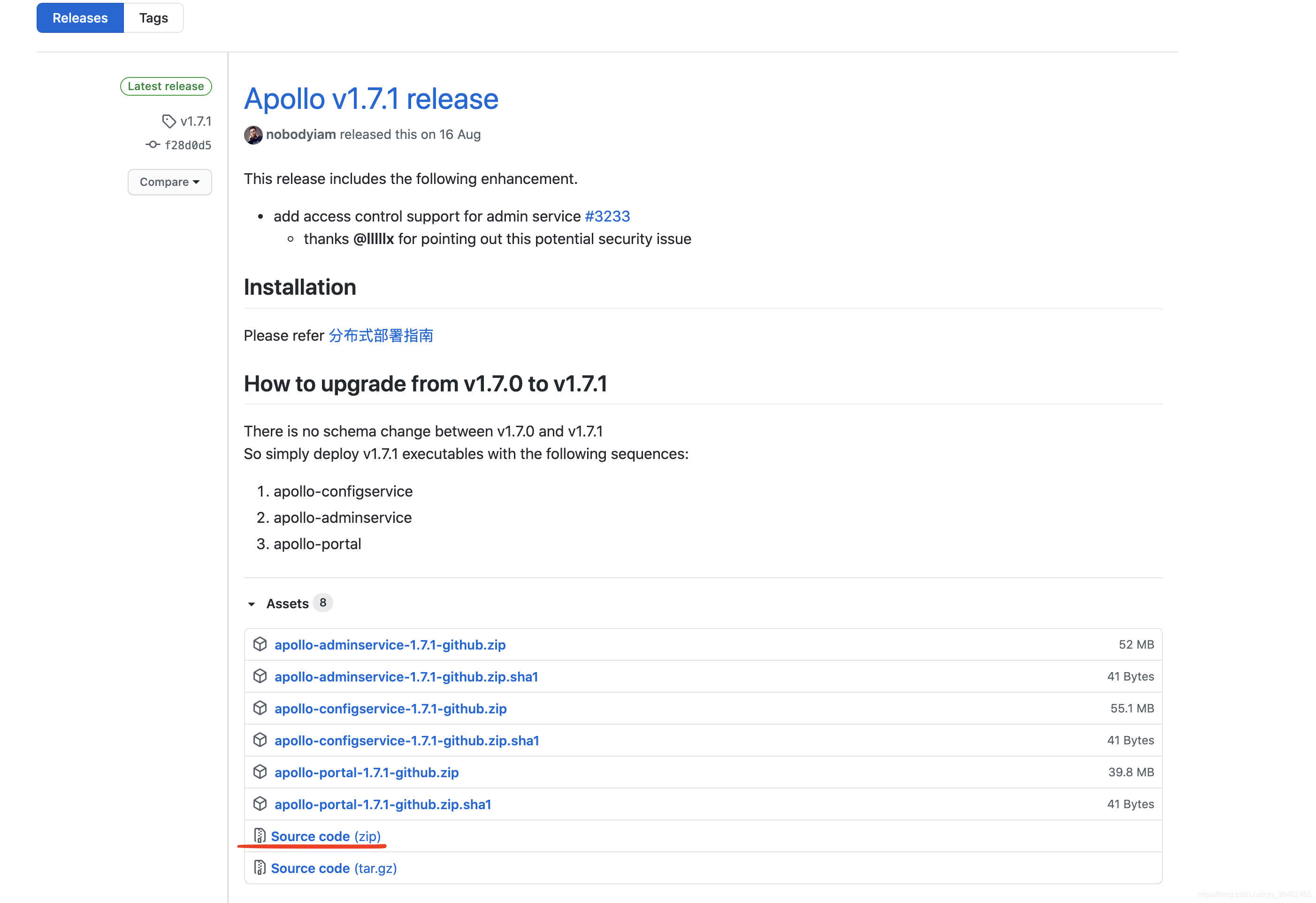Click 'This release includes the following enhancement.' text
Viewport: 1316px width, 903px height.
coord(411,179)
